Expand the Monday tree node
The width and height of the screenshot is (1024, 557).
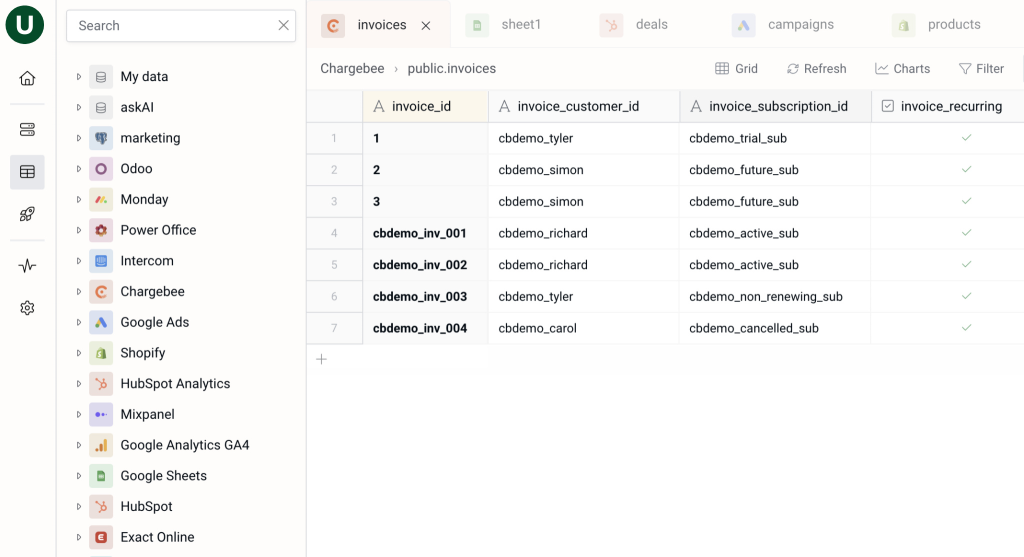click(78, 199)
